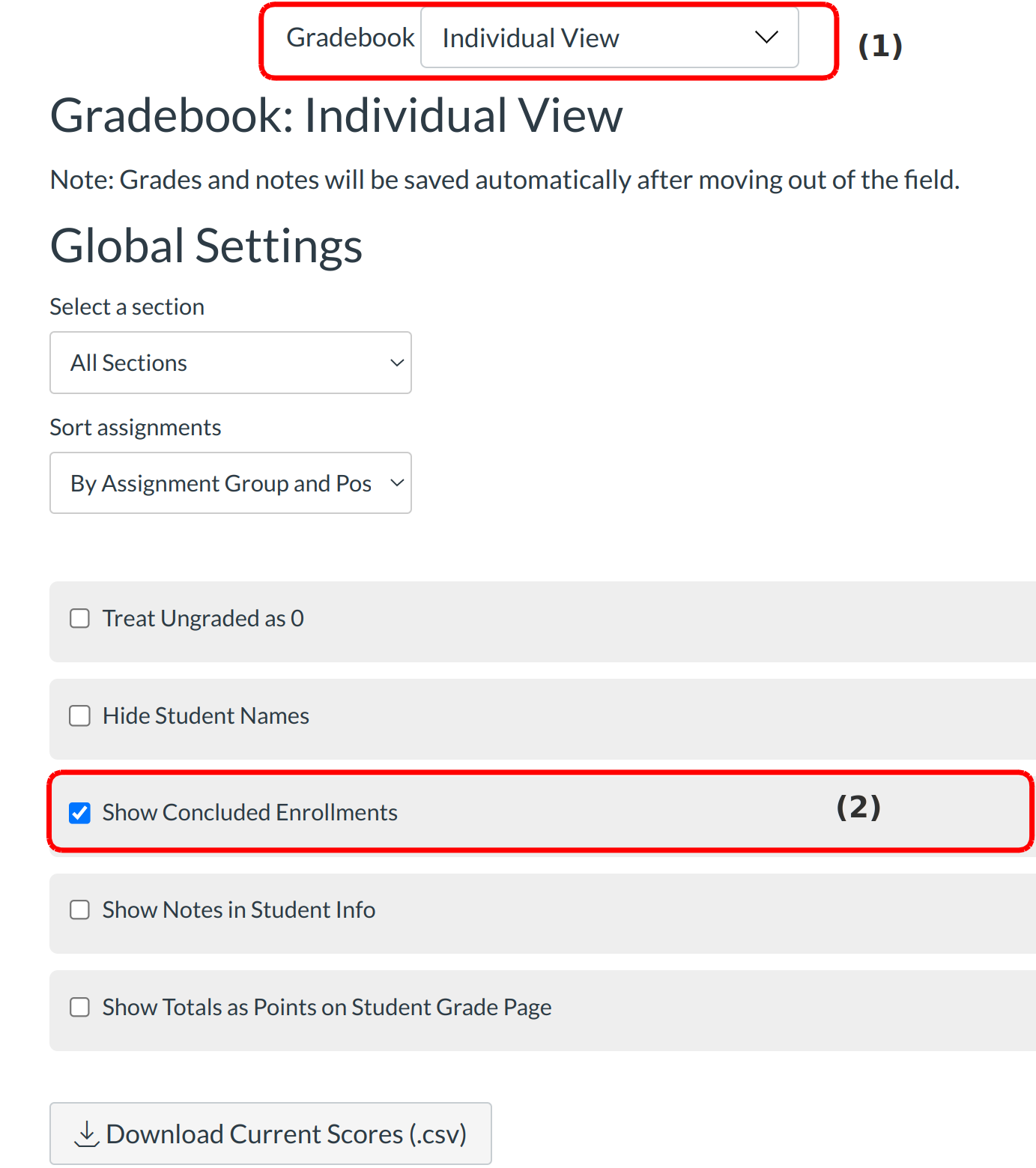Click the 'Treat Ungraded as 0' label text
The image size is (1036, 1168).
pos(203,619)
